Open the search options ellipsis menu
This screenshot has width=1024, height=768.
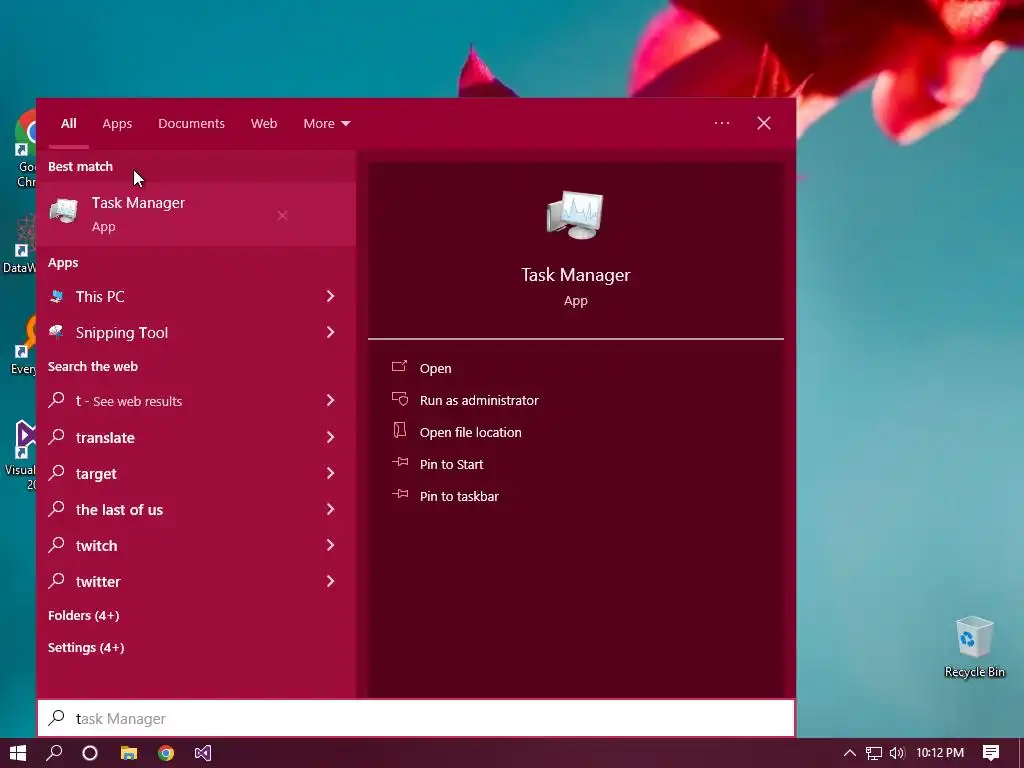click(x=722, y=123)
